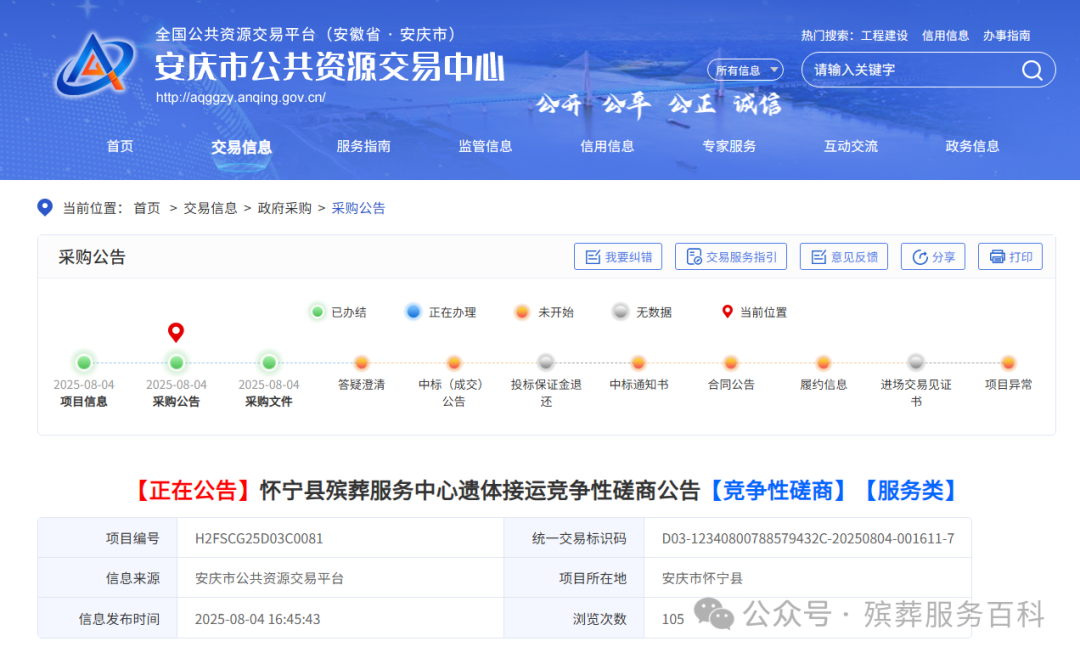The width and height of the screenshot is (1080, 658).
Task: Click the red pin above 采购公告 timeline node
Action: [176, 331]
